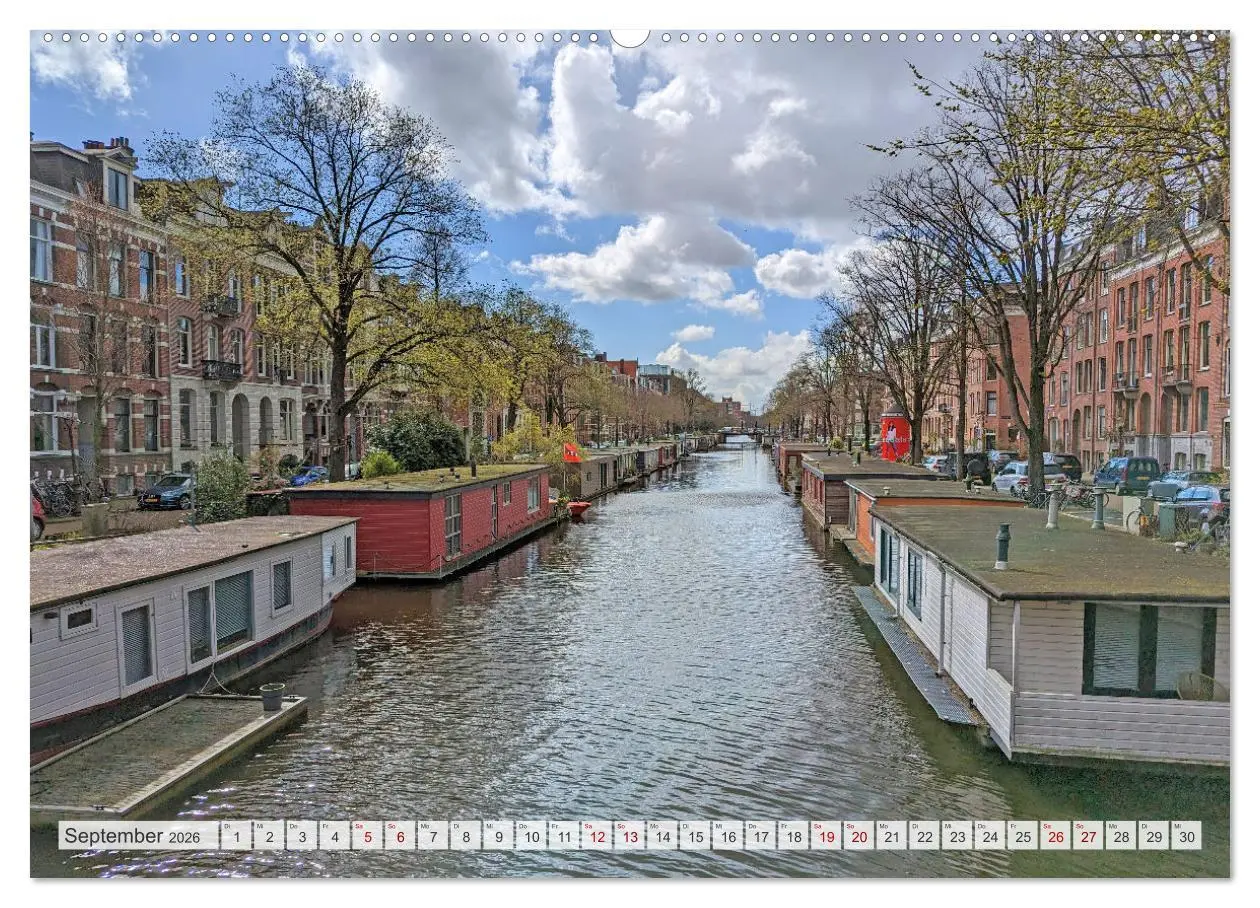Select date cell 24 in calendar strip
This screenshot has height=908, width=1260.
(x=989, y=836)
